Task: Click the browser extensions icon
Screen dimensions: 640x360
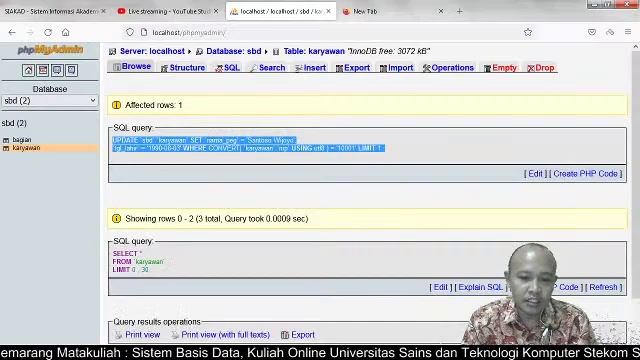Action: coord(610,32)
